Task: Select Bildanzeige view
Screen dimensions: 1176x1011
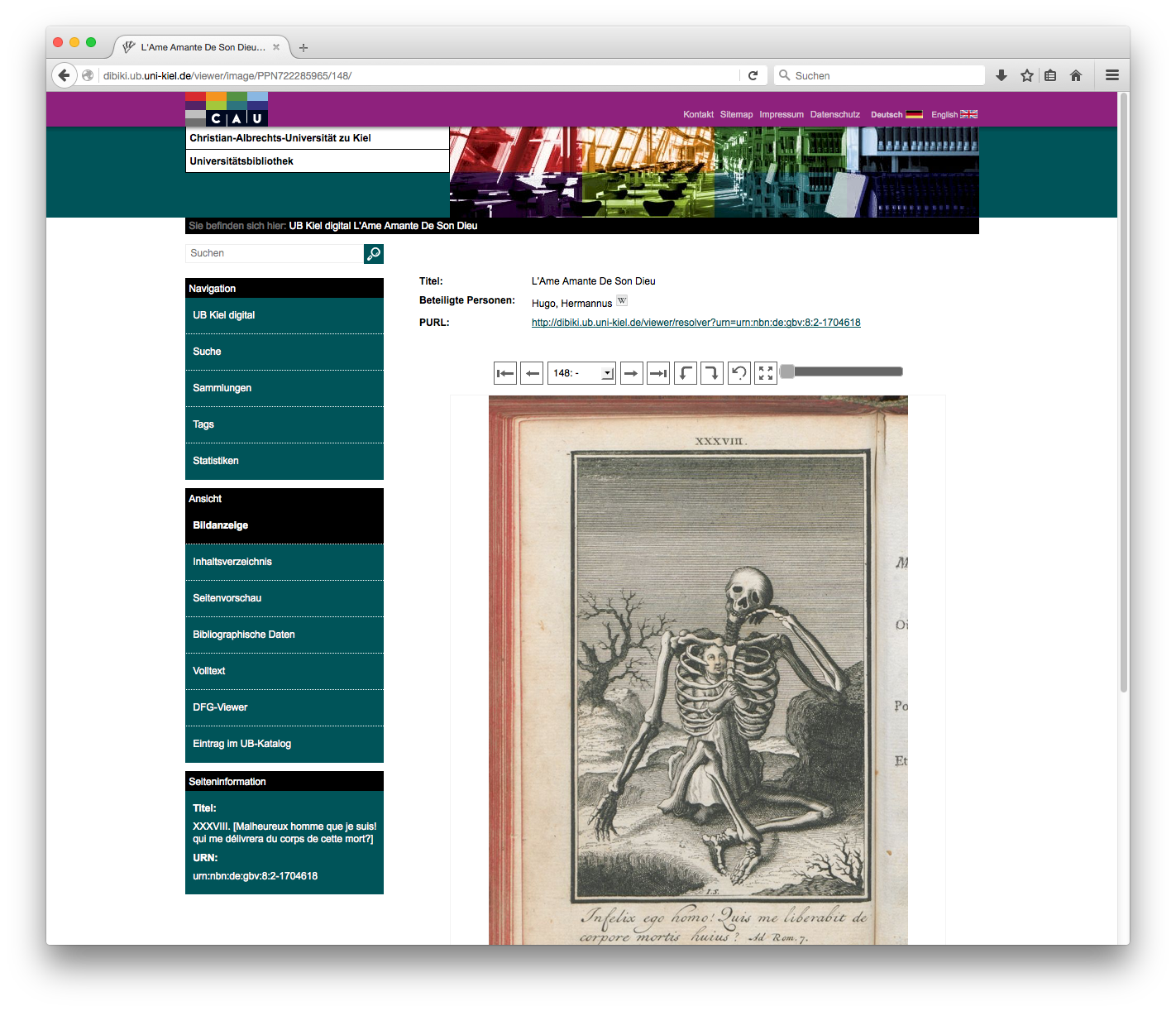Action: pyautogui.click(x=284, y=525)
